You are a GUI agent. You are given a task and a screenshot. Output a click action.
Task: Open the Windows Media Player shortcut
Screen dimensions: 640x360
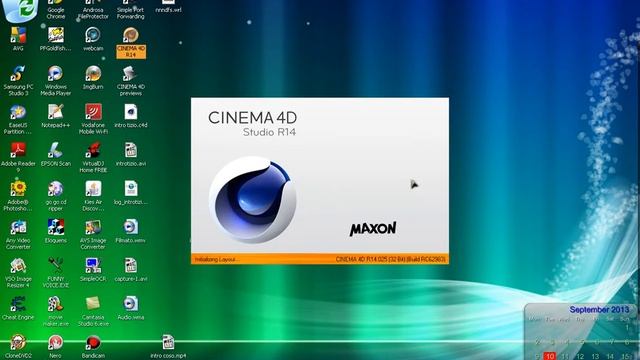[56, 81]
